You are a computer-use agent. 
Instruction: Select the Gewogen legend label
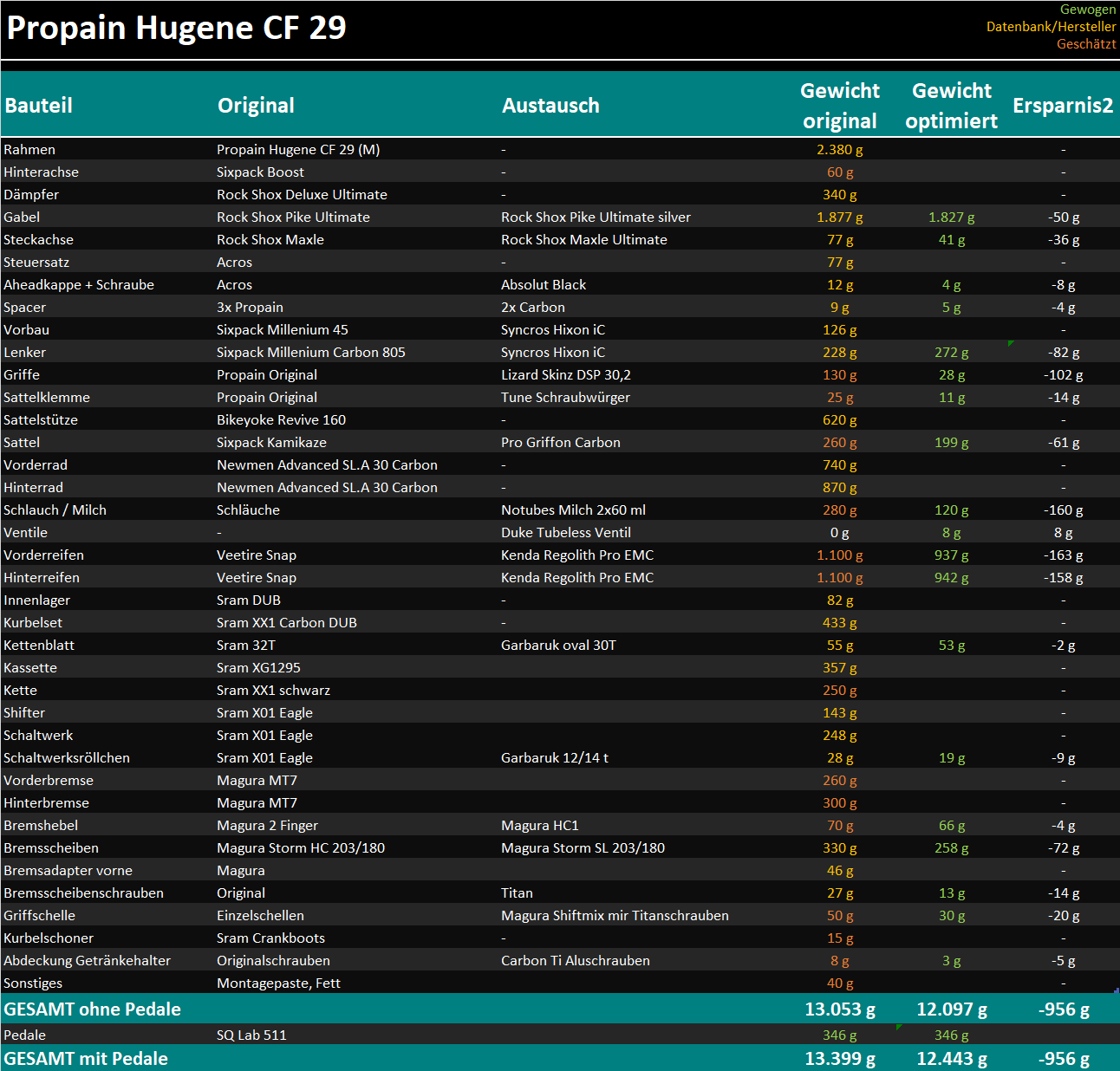pyautogui.click(x=1088, y=10)
